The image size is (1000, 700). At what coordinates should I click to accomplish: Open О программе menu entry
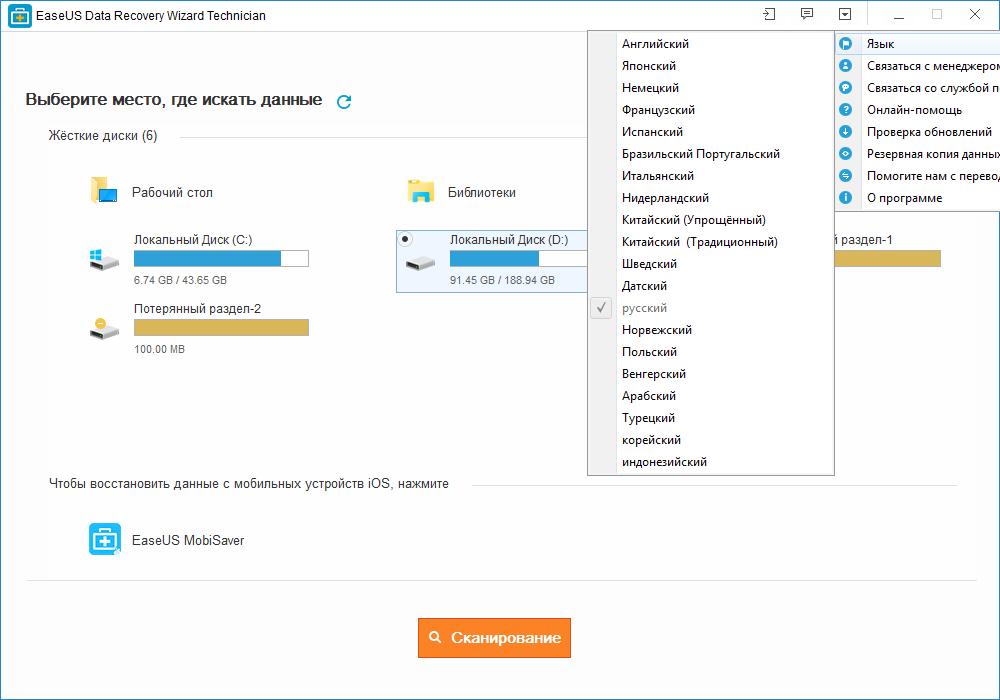[918, 198]
